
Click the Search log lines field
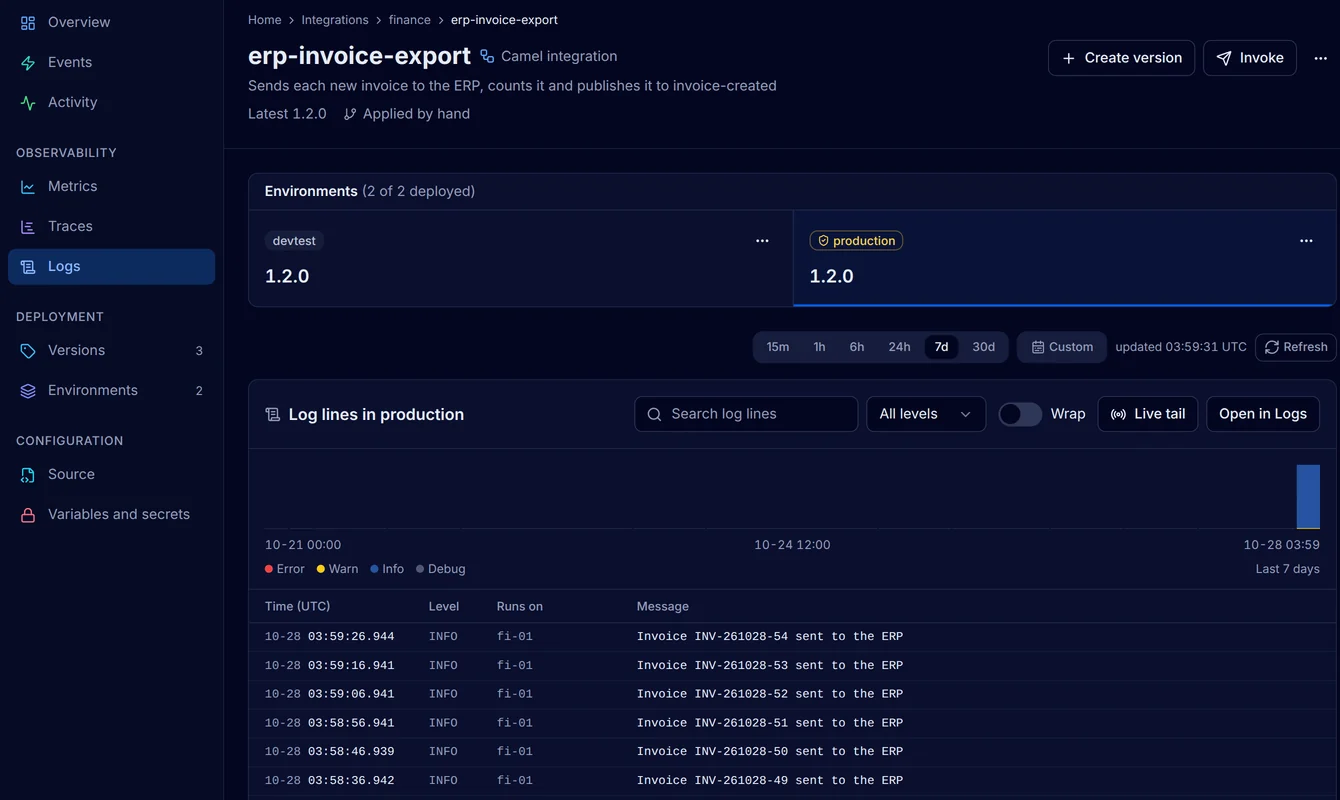(746, 414)
